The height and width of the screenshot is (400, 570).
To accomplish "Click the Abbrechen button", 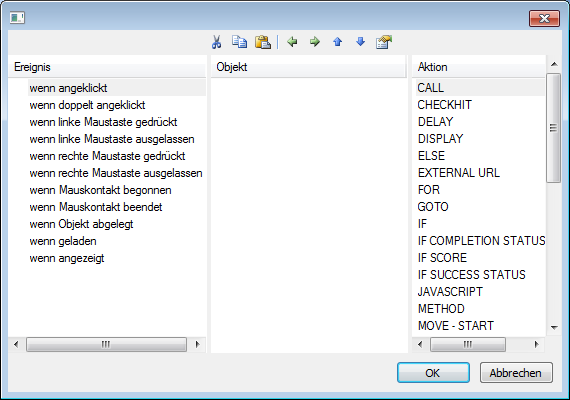I will click(x=516, y=373).
